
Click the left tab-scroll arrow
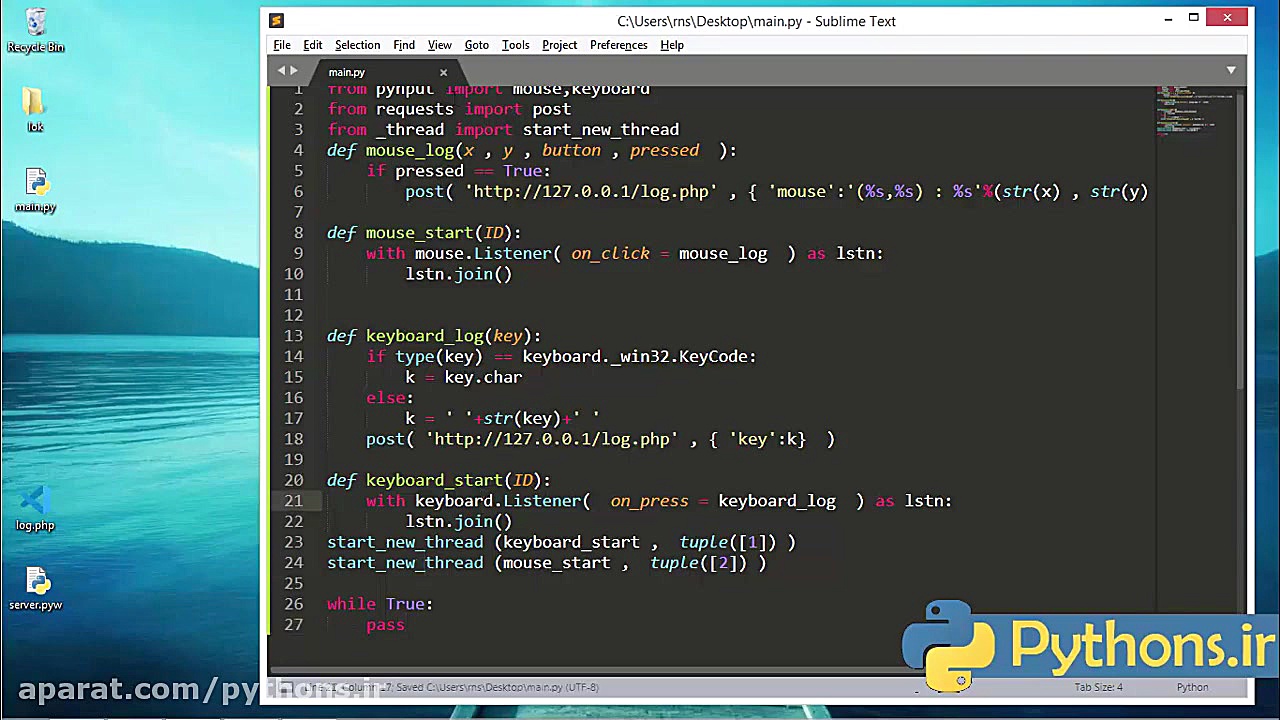tap(282, 70)
